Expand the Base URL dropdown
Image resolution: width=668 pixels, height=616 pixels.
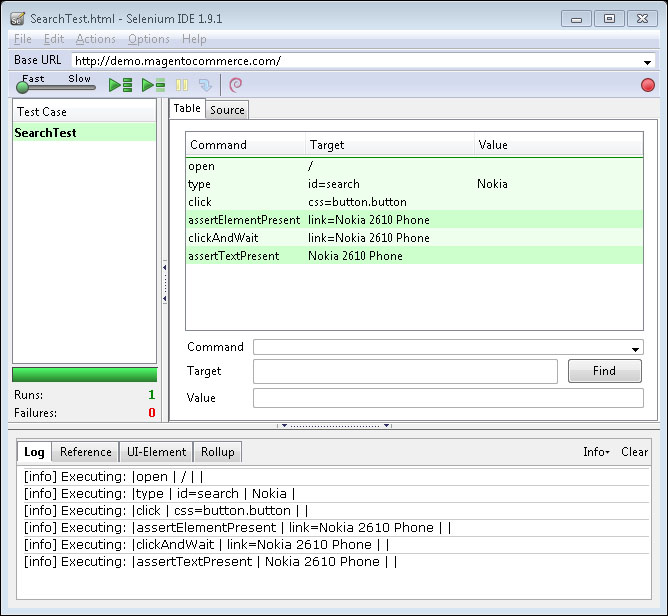[x=647, y=62]
